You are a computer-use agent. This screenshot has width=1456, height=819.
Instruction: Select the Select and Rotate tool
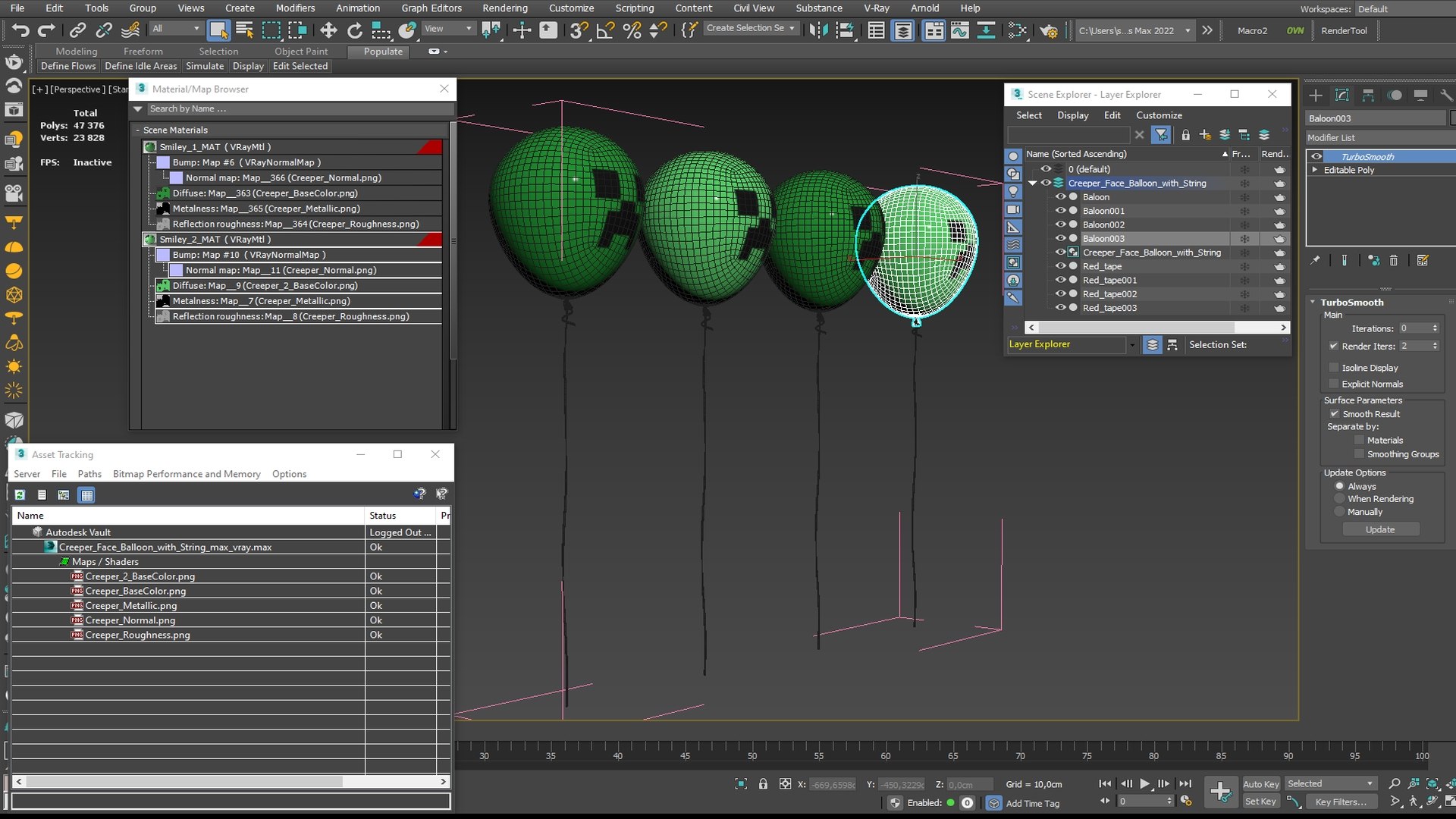(355, 30)
